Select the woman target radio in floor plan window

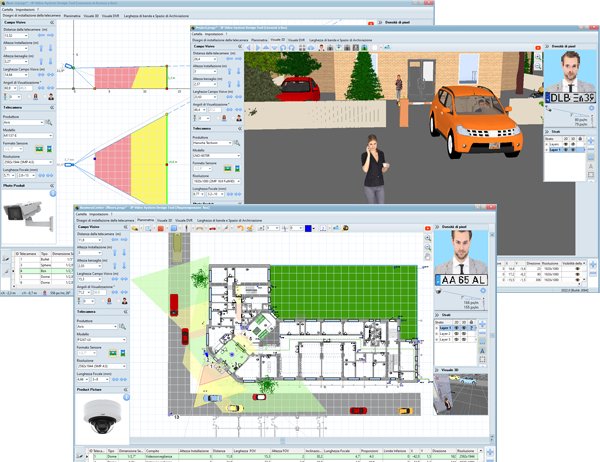[103, 301]
